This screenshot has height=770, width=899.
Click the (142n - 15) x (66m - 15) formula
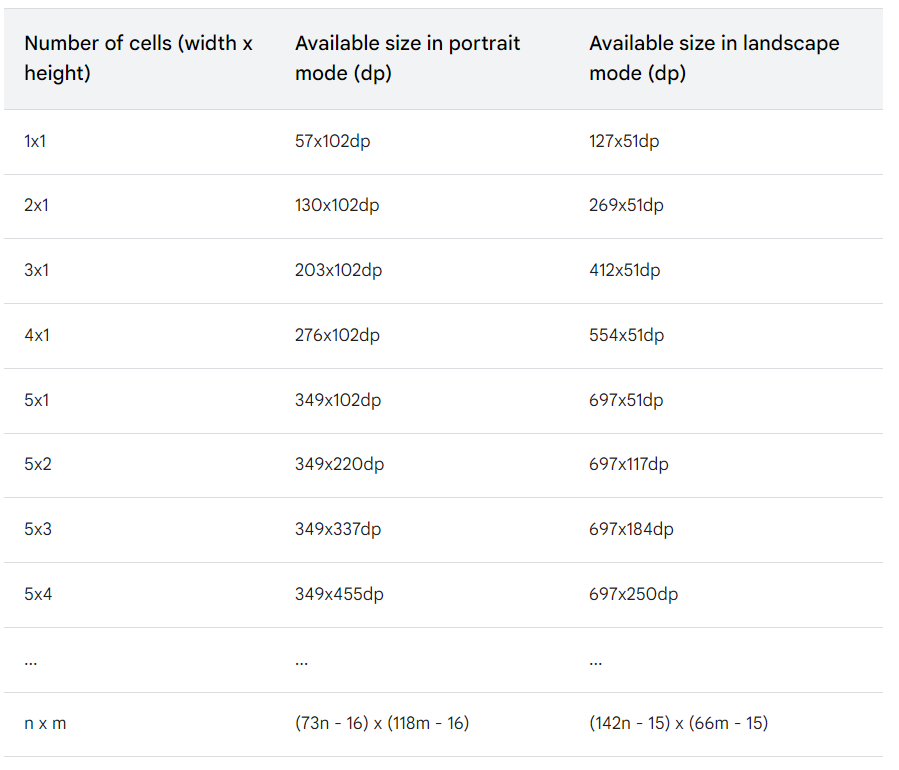click(678, 723)
